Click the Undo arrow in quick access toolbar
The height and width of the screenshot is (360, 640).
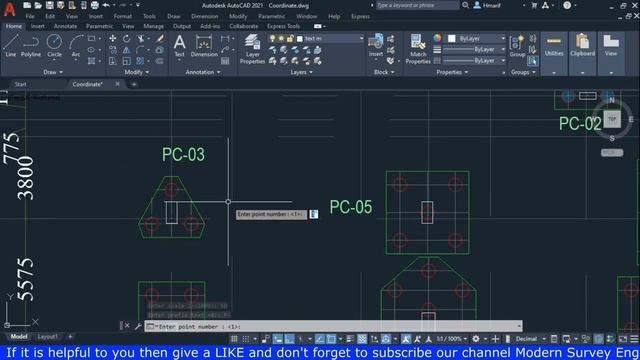[x=106, y=5]
